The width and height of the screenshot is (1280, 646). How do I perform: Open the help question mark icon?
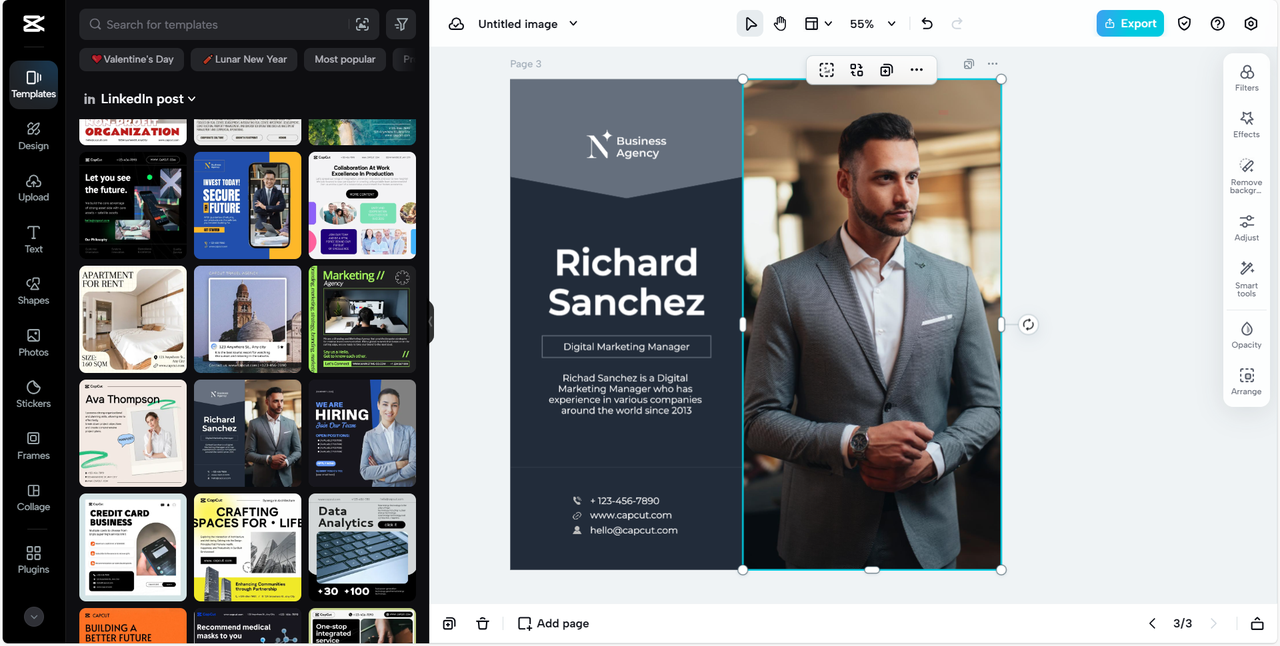click(x=1217, y=24)
